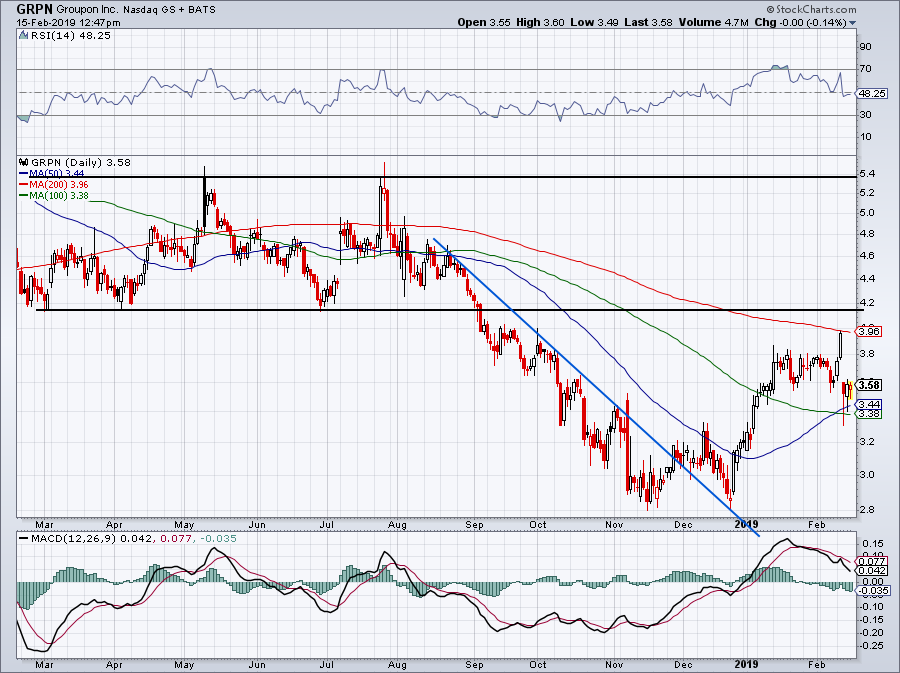Click the Aug label on the price chart date axis
900x673 pixels.
397,525
